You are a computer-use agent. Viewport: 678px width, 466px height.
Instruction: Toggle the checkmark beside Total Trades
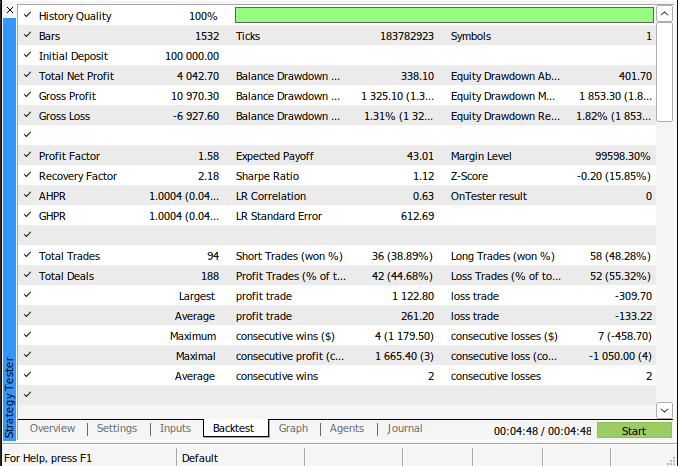click(28, 255)
